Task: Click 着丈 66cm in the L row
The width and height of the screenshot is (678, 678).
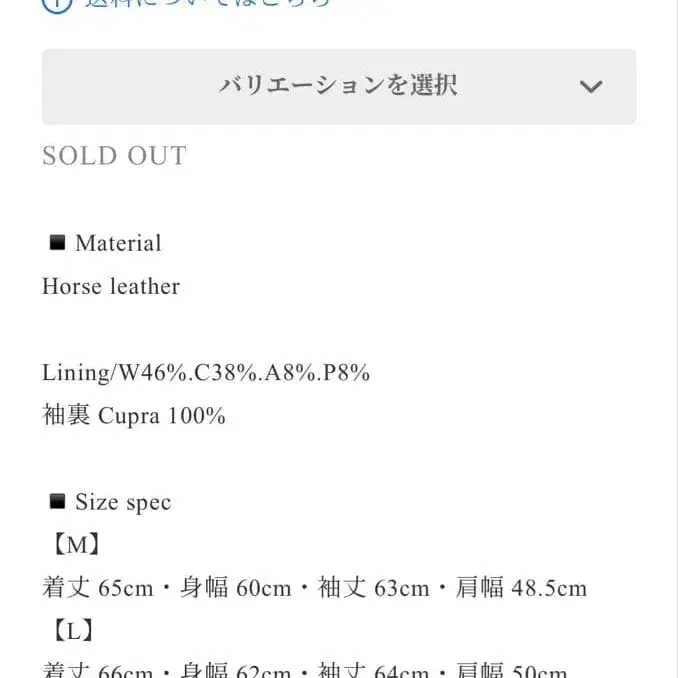Action: click(97, 670)
